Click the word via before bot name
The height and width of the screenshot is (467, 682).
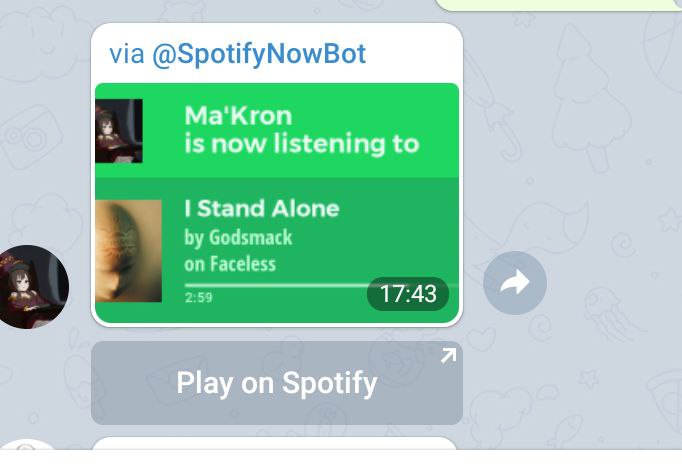(x=127, y=54)
